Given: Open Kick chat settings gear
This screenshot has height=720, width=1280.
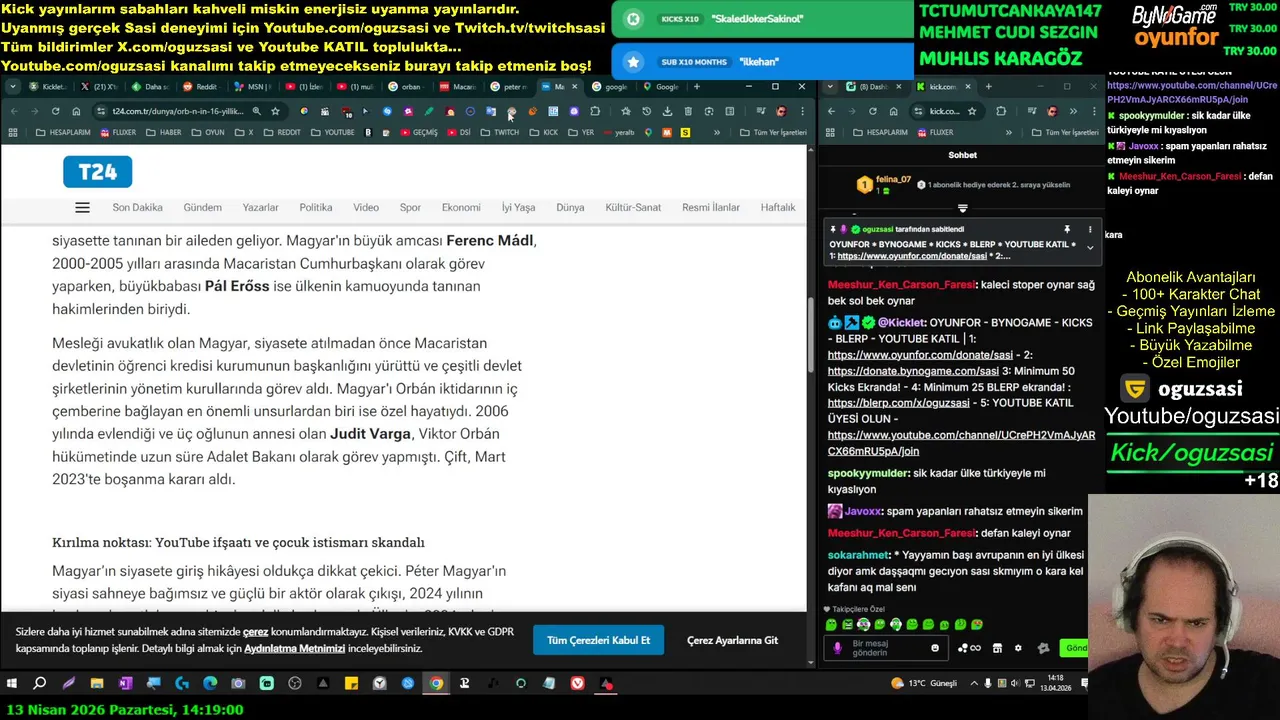Looking at the screenshot, I should click(1018, 648).
